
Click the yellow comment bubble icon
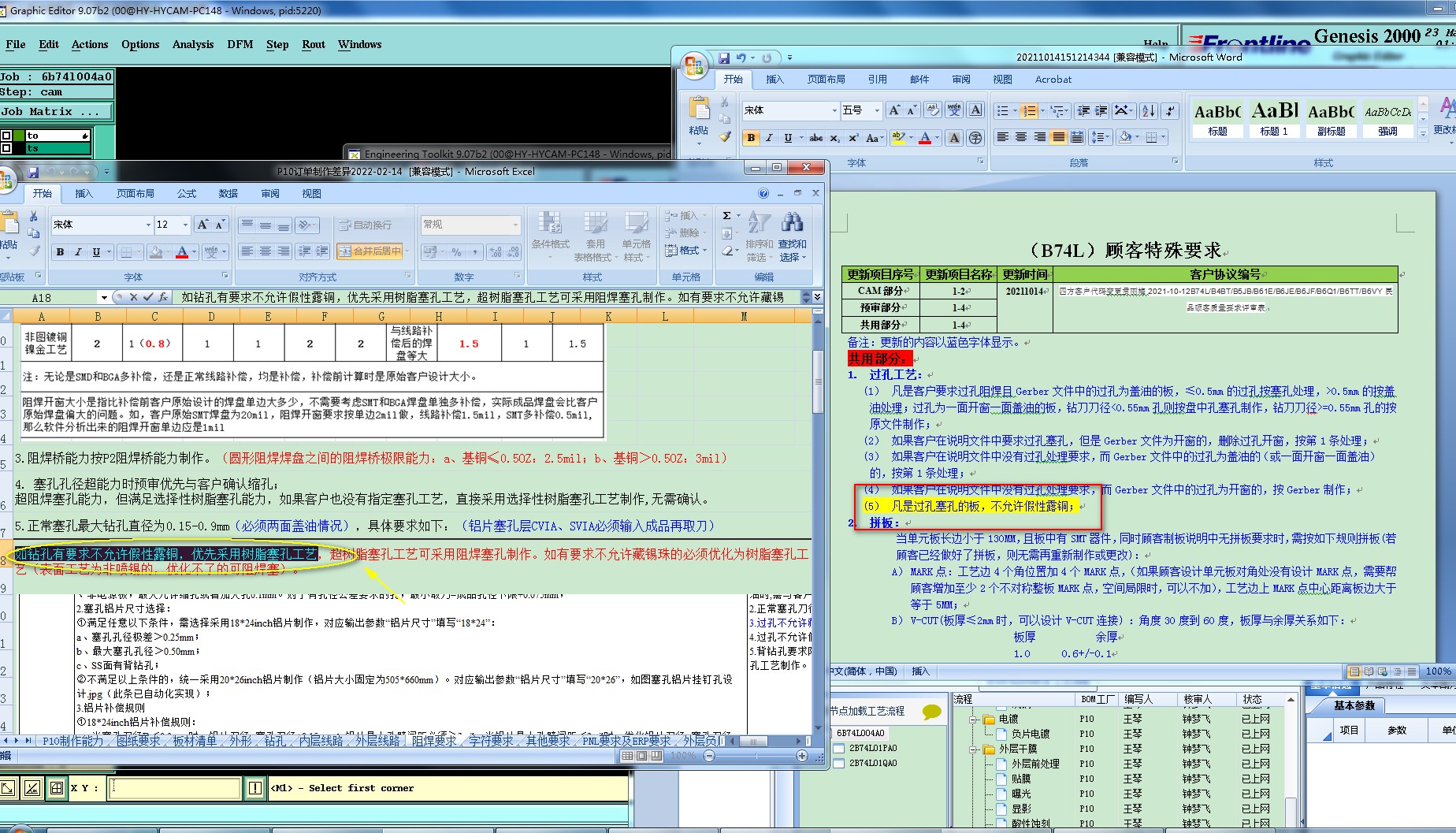pyautogui.click(x=932, y=712)
